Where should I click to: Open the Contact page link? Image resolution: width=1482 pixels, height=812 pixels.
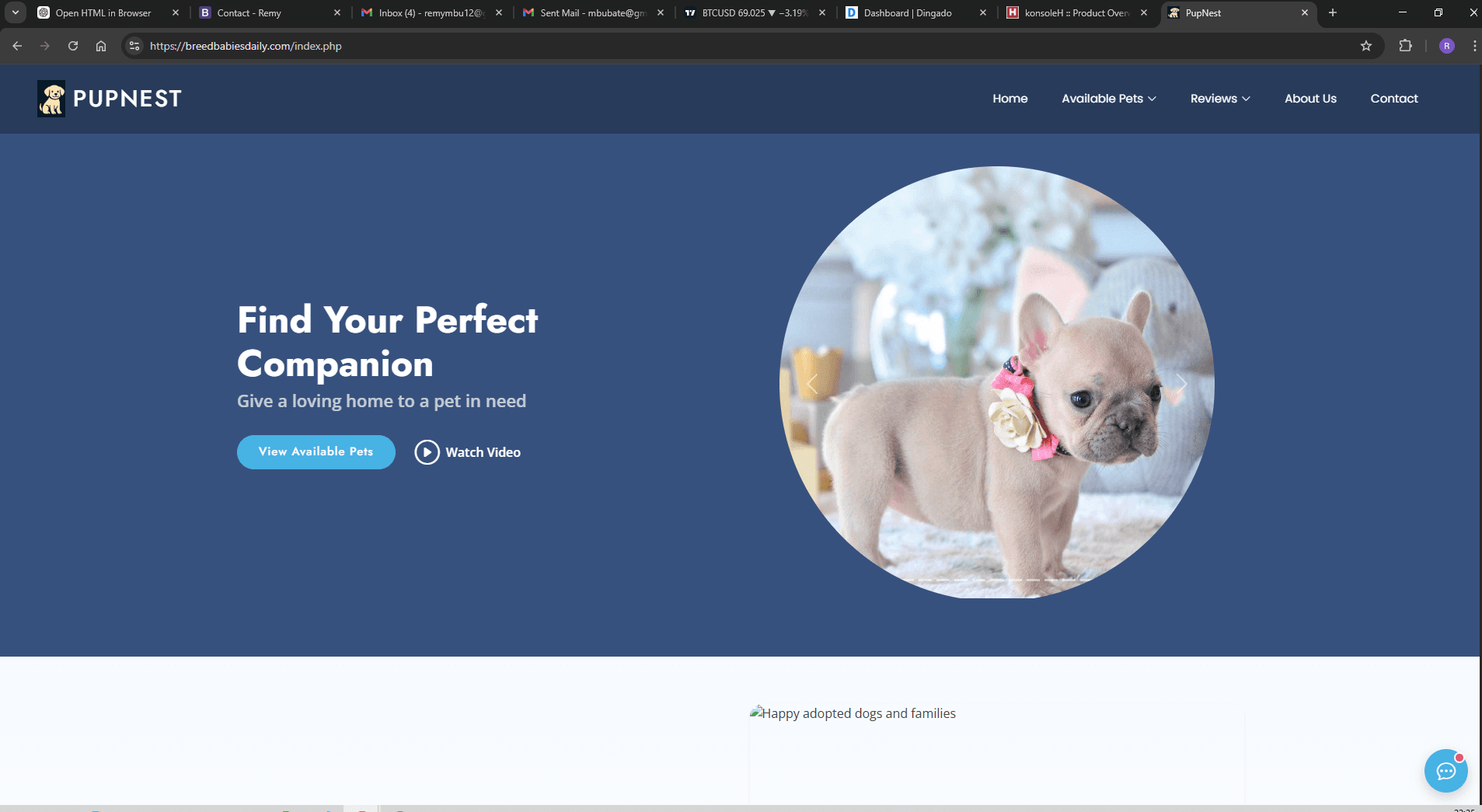tap(1393, 99)
